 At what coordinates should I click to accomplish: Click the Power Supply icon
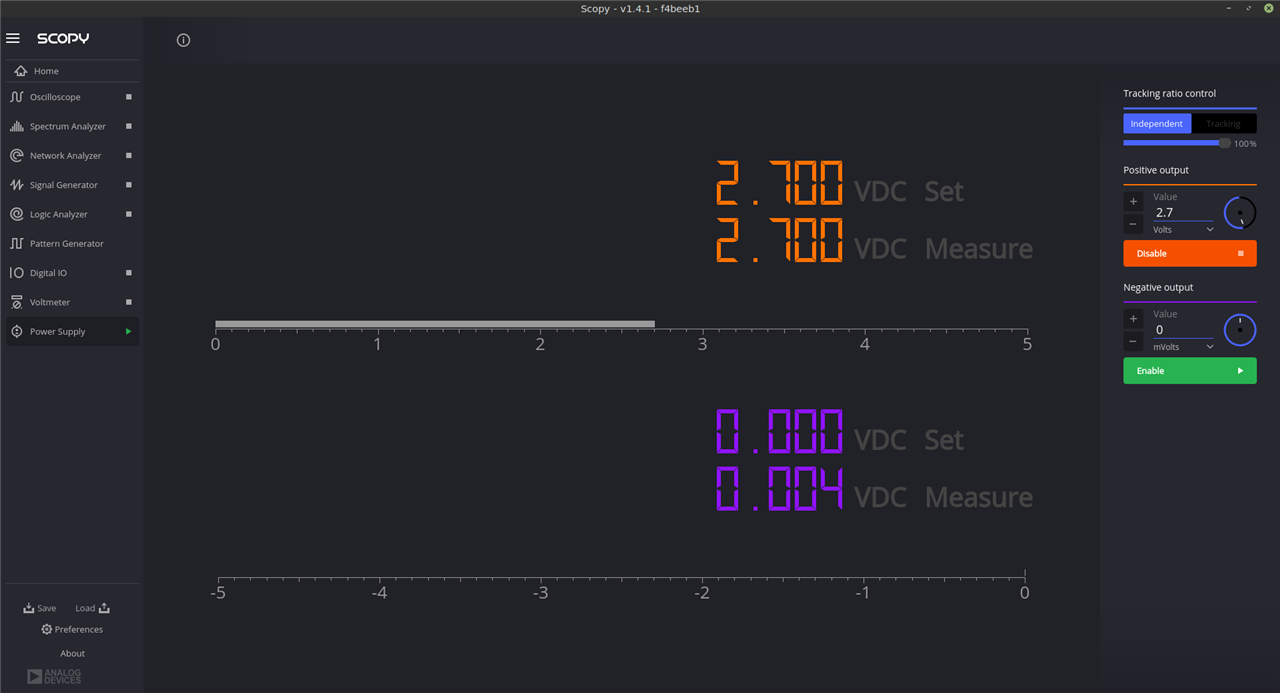point(16,331)
